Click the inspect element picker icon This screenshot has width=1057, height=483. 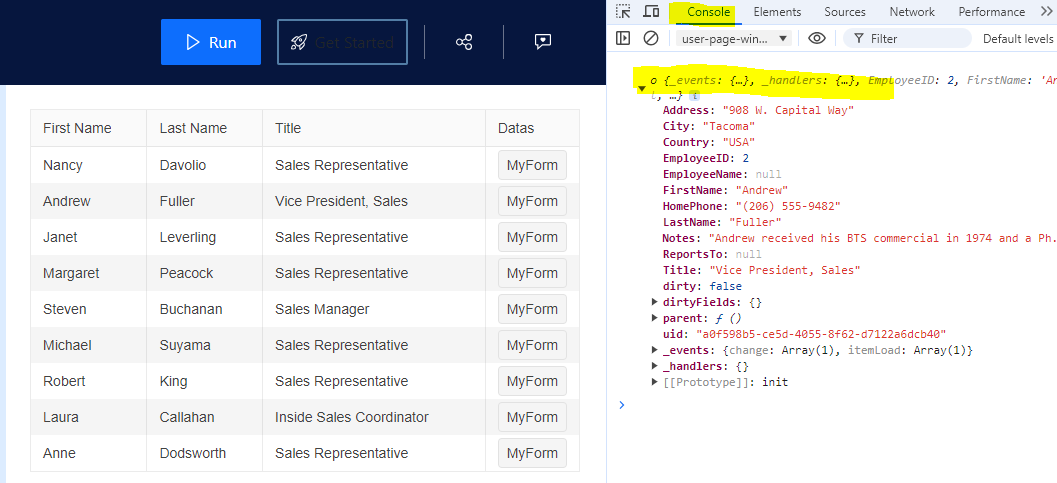click(623, 12)
